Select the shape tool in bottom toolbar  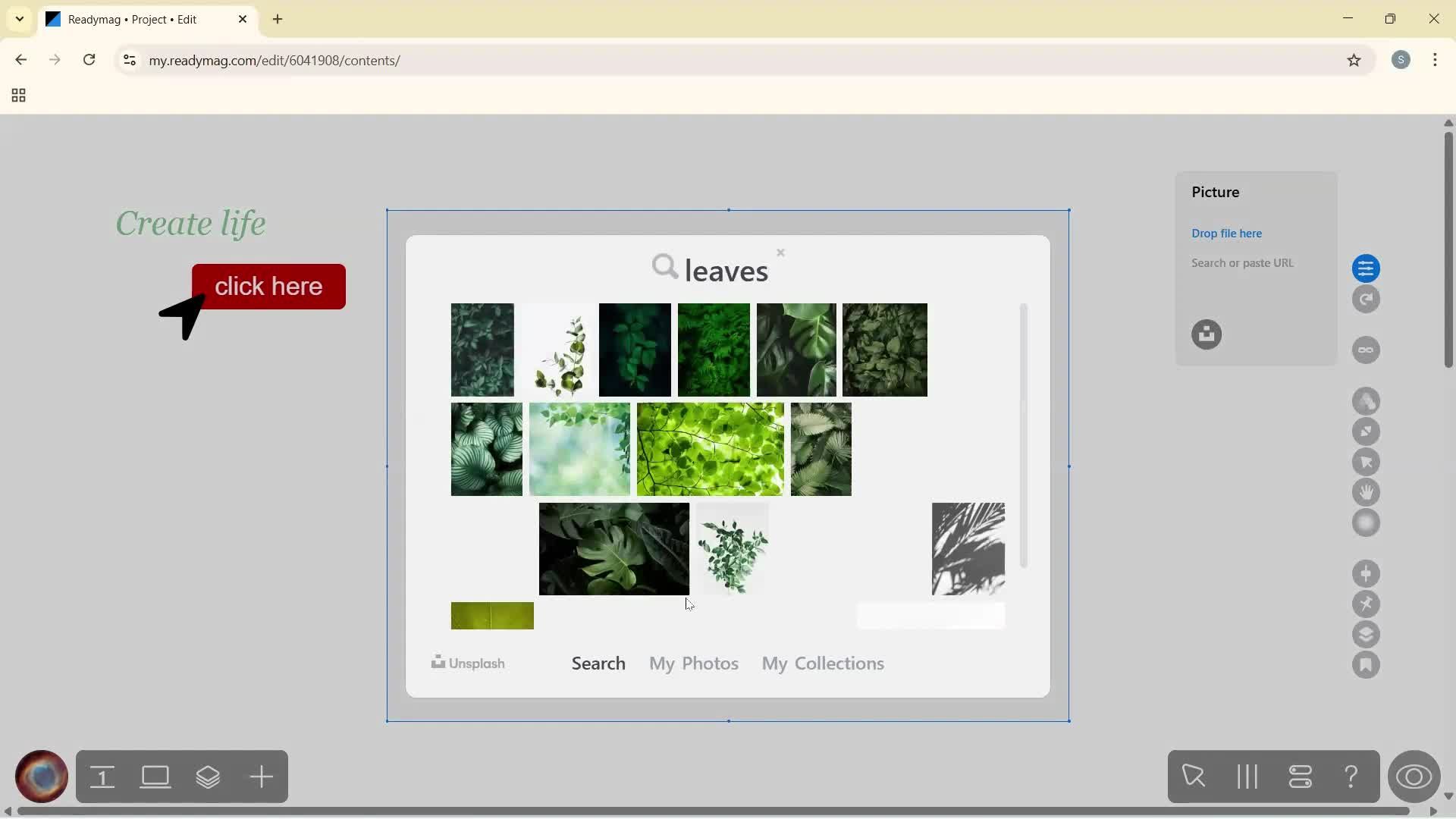155,777
